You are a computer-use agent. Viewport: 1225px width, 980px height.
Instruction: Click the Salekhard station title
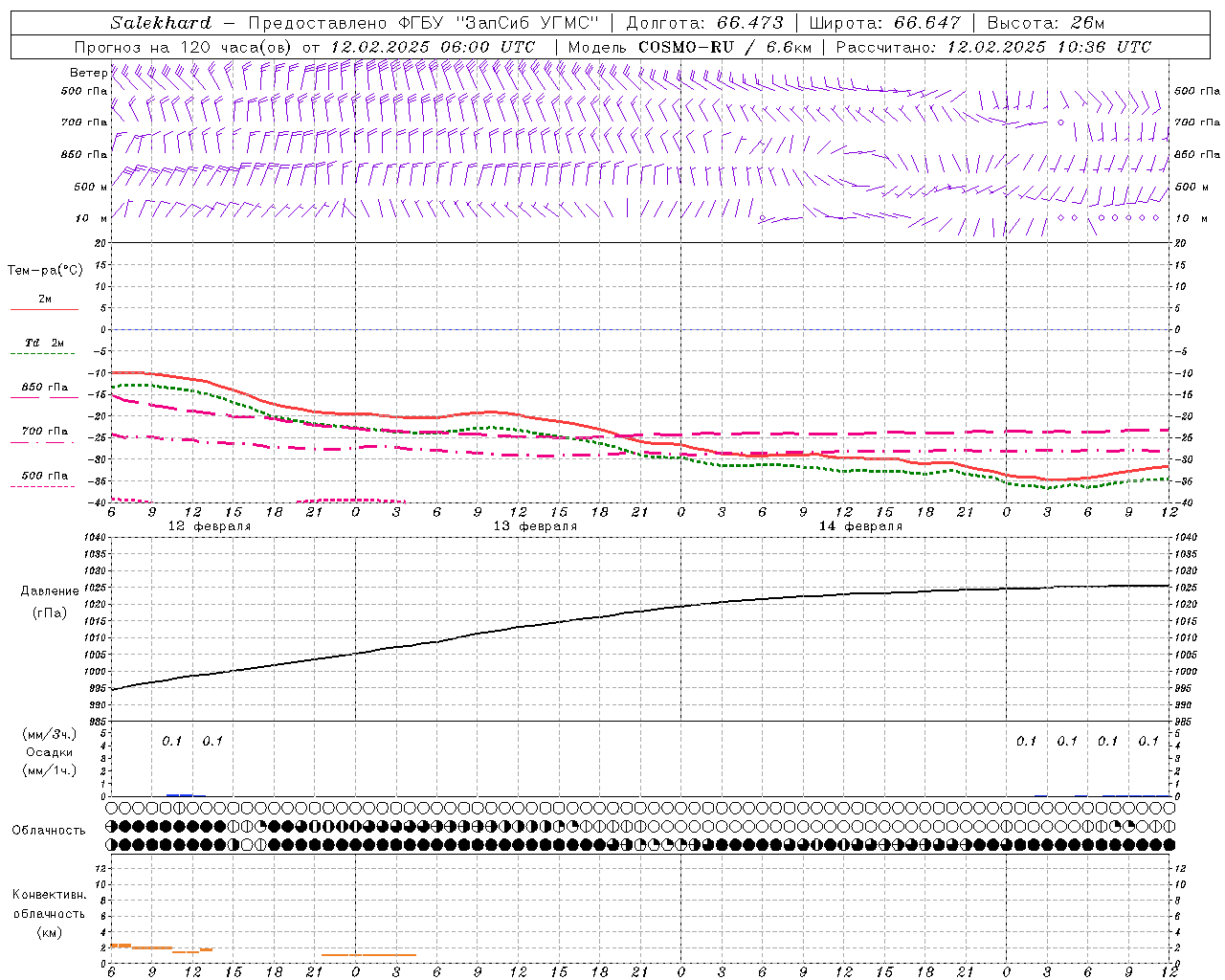coord(160,23)
